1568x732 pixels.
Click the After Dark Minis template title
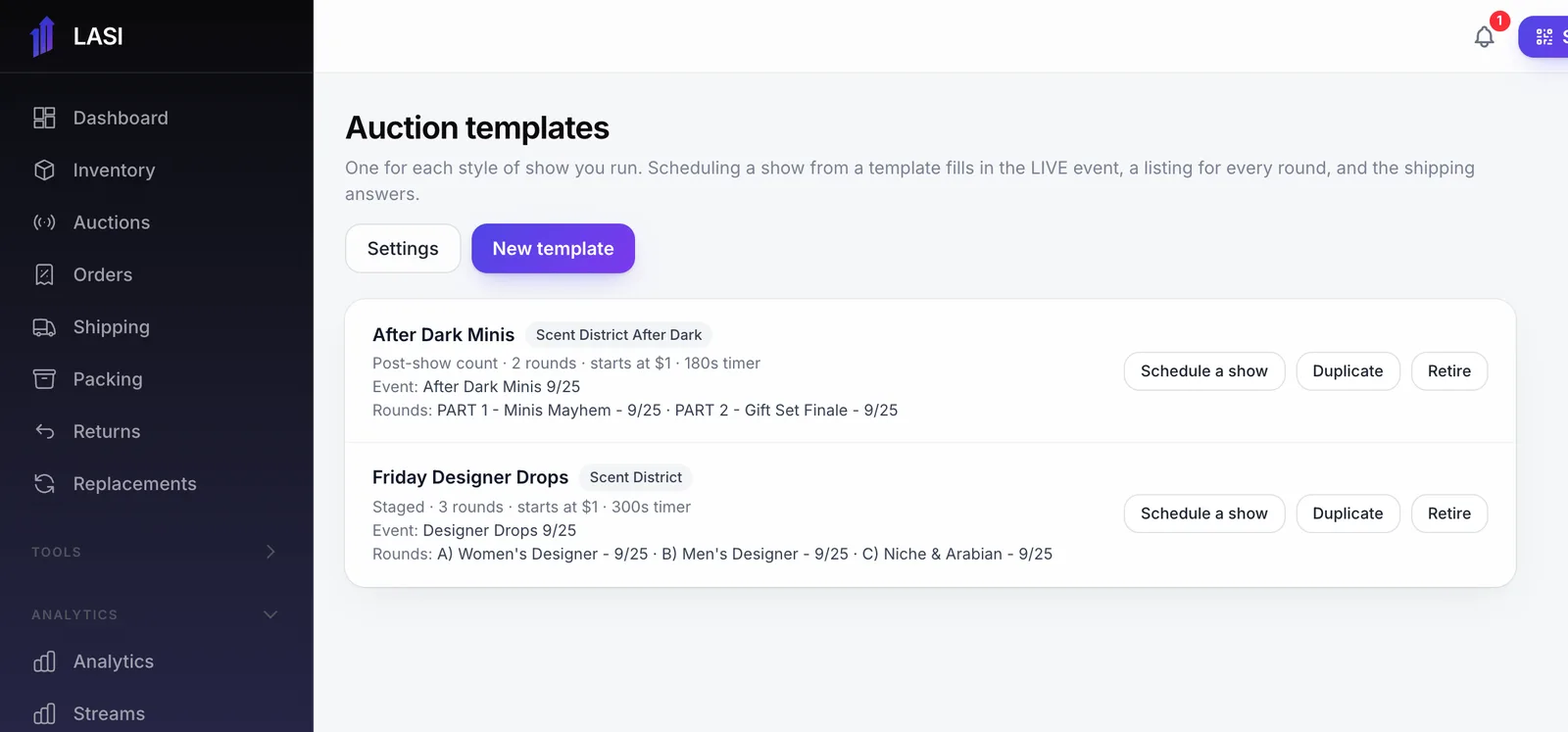point(443,335)
